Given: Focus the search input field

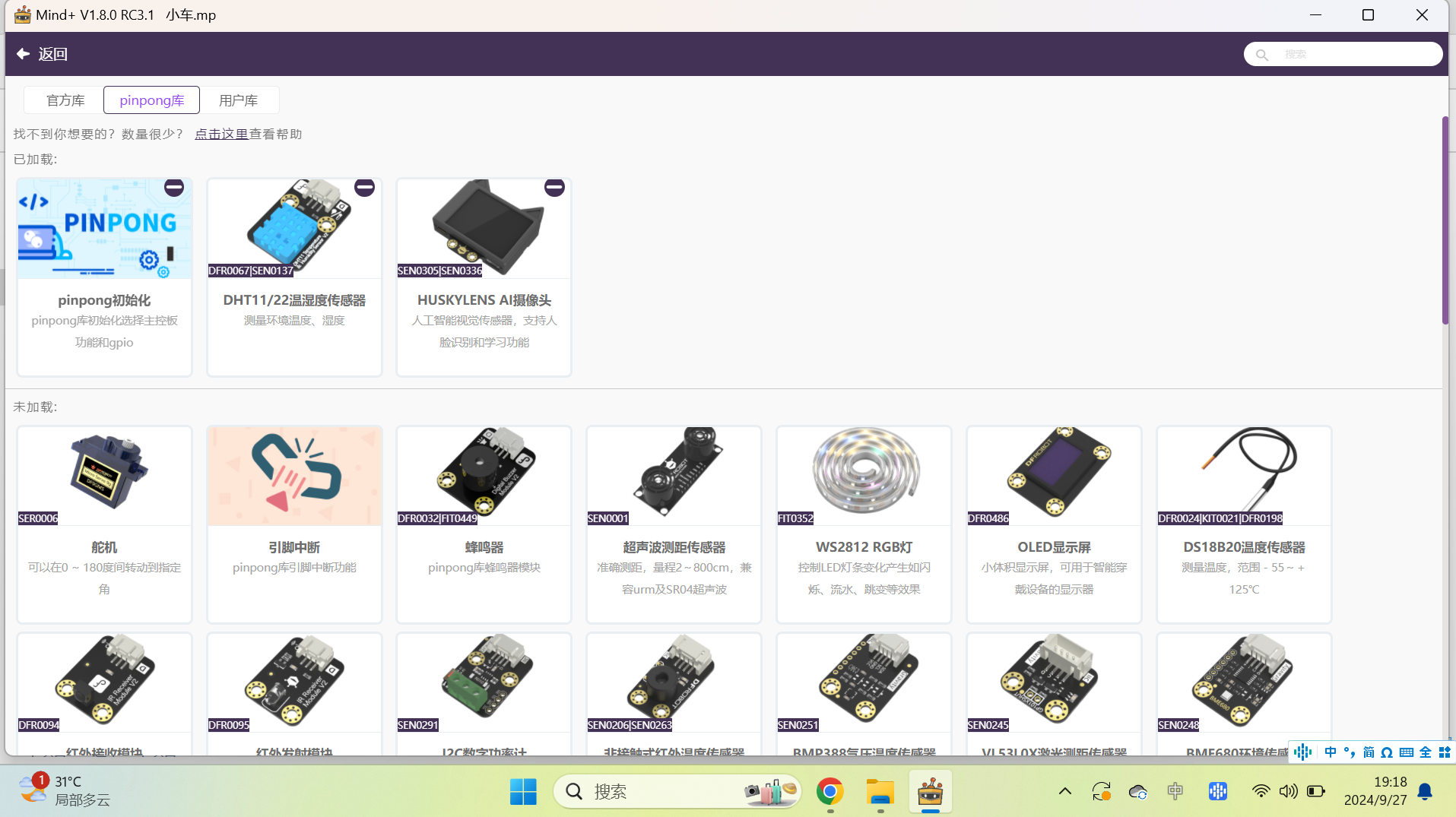Looking at the screenshot, I should click(x=1358, y=54).
